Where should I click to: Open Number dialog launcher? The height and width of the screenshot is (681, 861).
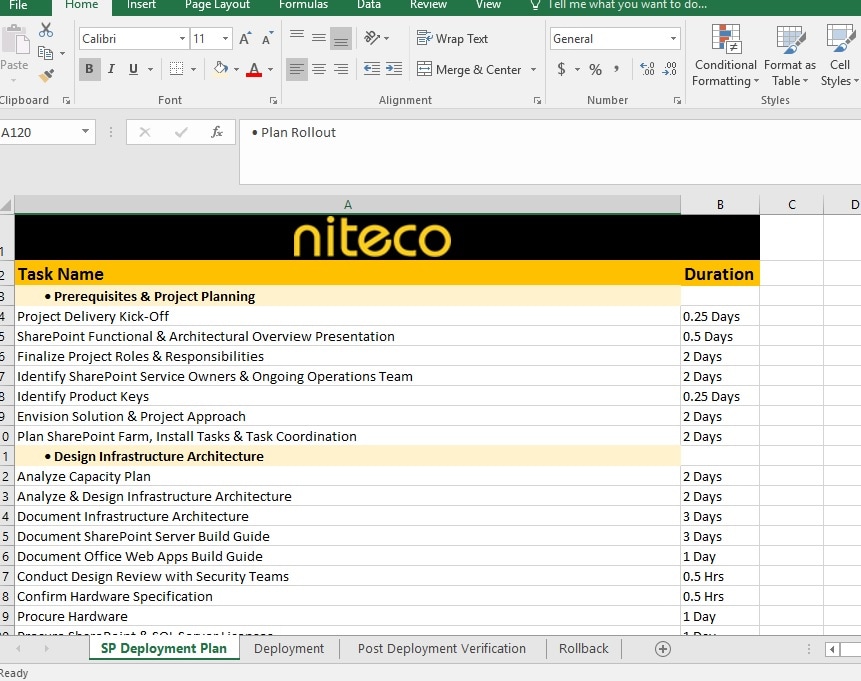(677, 101)
